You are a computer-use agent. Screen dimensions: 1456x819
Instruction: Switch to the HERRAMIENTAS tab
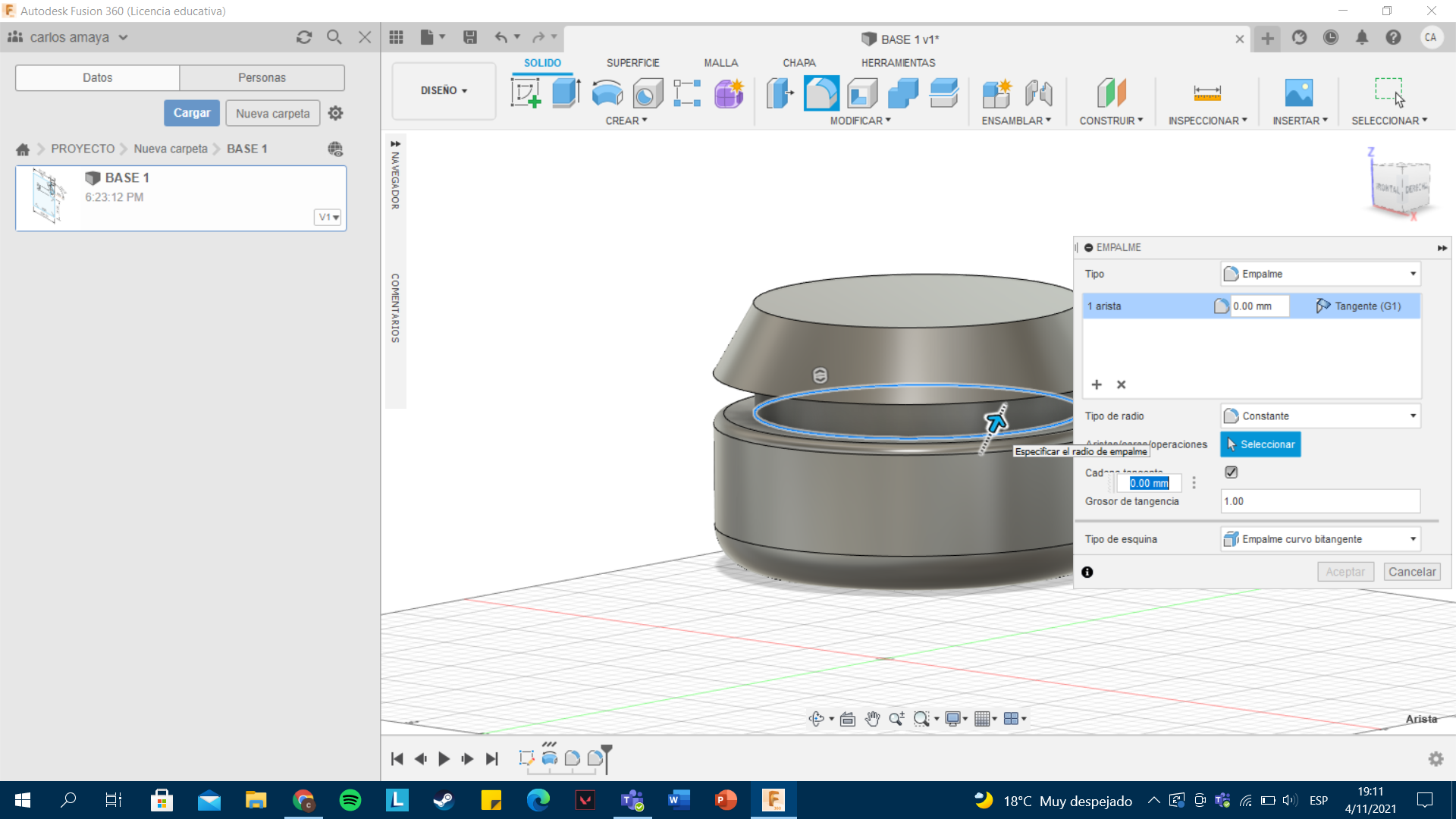click(898, 63)
